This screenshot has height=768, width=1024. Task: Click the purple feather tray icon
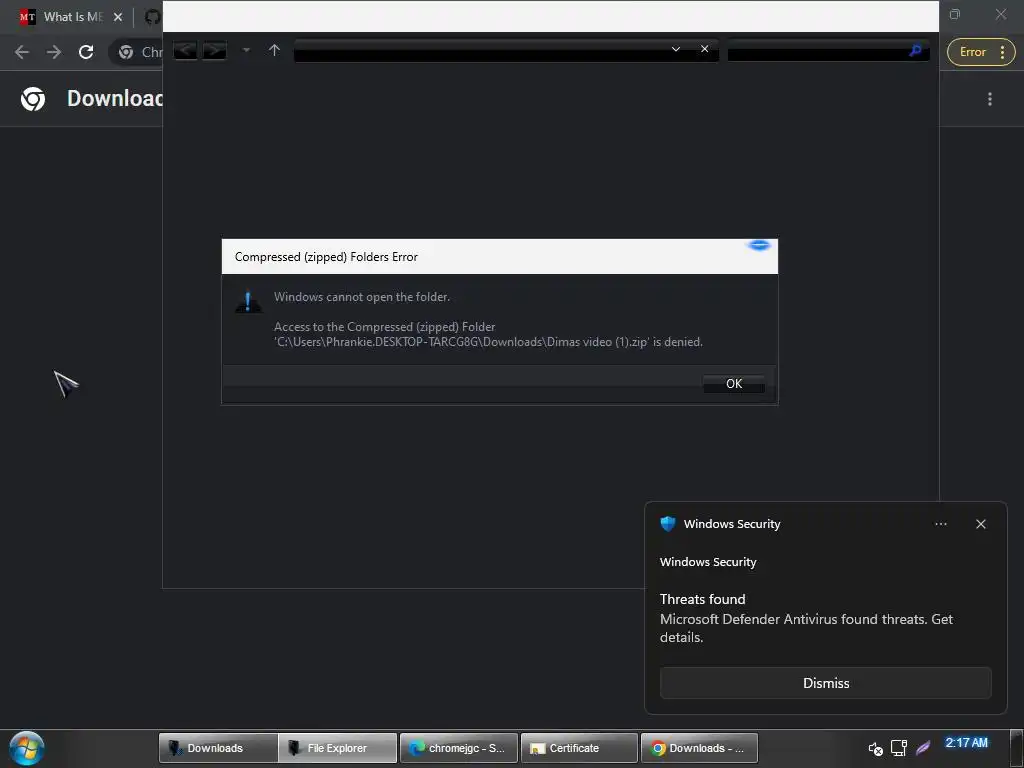[x=923, y=748]
